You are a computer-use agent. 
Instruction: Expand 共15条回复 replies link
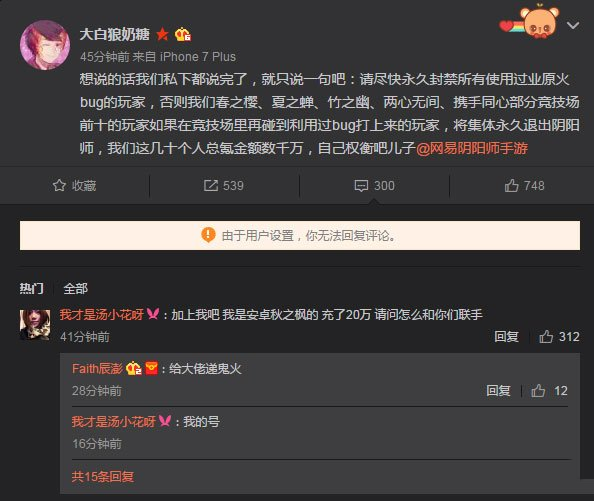pyautogui.click(x=103, y=476)
